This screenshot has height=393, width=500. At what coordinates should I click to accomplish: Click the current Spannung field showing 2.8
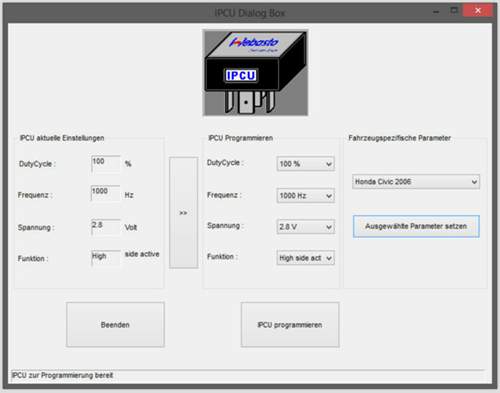click(x=106, y=227)
